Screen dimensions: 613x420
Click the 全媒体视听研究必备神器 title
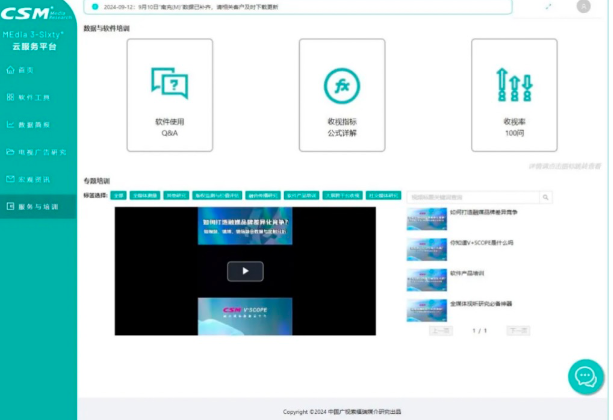click(x=481, y=304)
